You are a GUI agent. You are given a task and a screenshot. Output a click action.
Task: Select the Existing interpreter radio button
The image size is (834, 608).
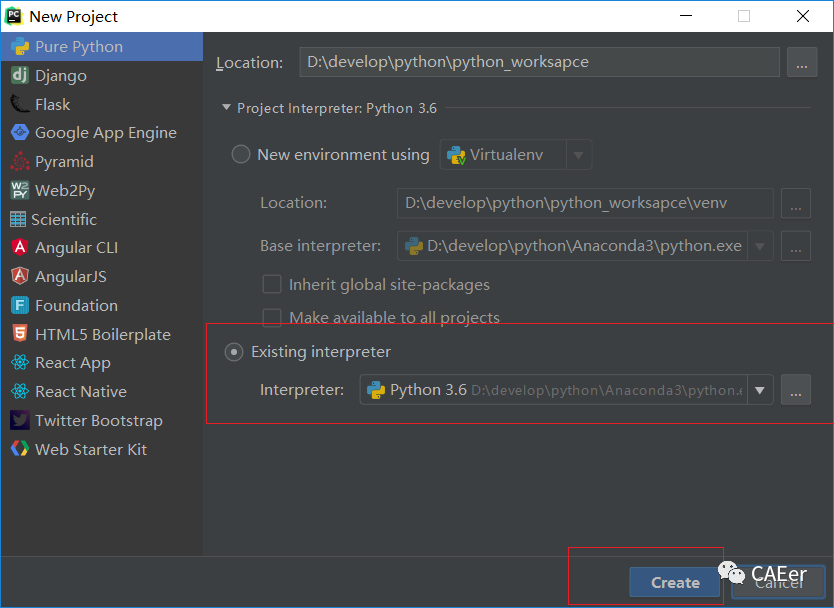coord(234,352)
